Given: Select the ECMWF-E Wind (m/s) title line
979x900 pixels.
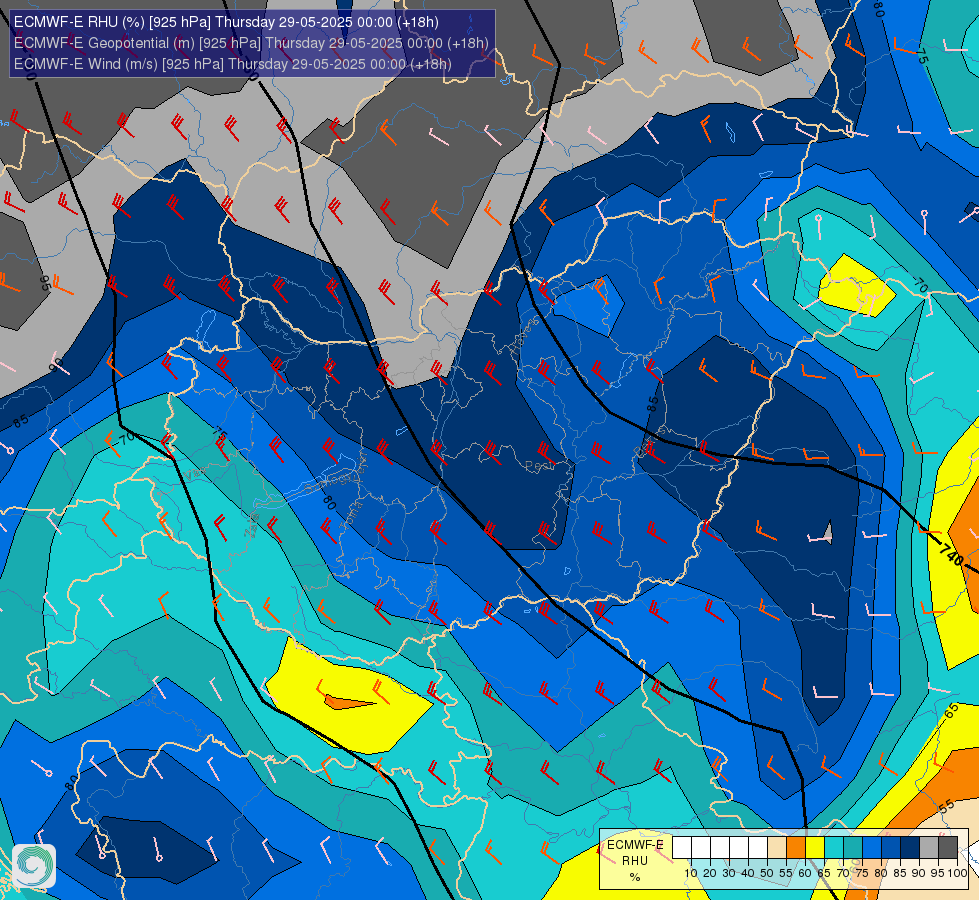Looking at the screenshot, I should pyautogui.click(x=233, y=64).
